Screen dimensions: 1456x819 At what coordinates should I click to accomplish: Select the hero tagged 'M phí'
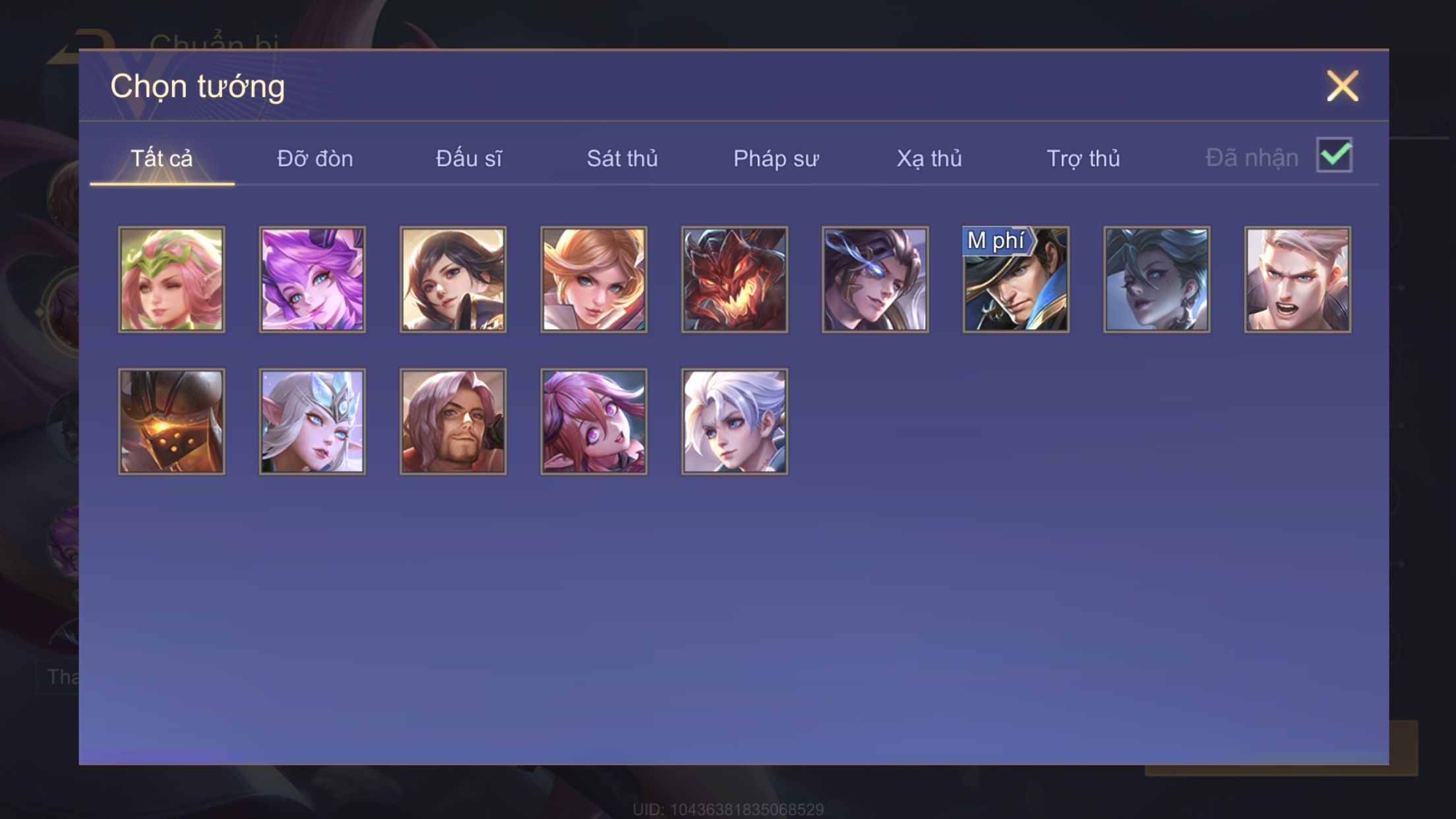1016,280
